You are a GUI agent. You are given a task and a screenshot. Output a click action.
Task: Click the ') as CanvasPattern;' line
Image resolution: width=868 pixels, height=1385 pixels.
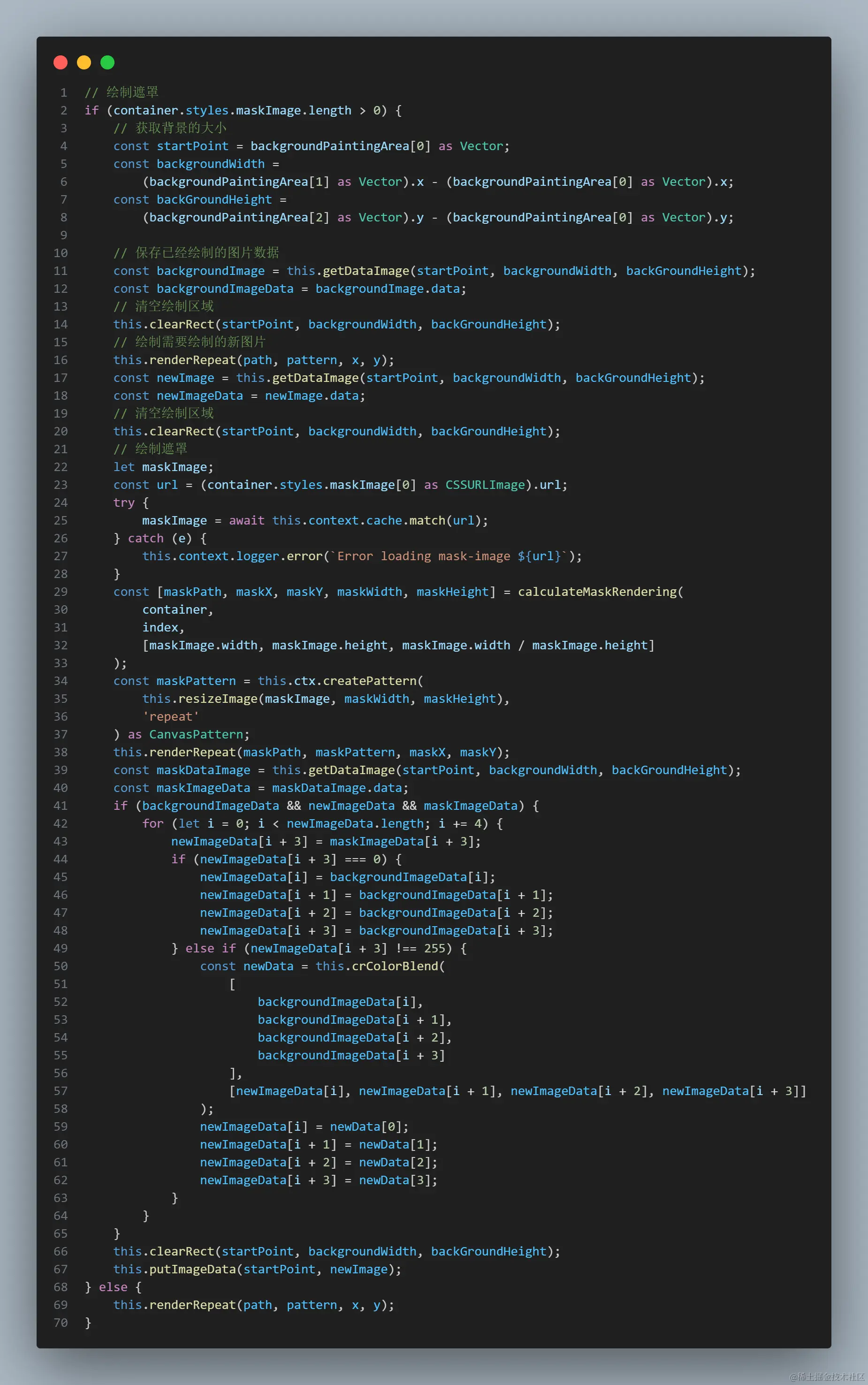pos(182,734)
